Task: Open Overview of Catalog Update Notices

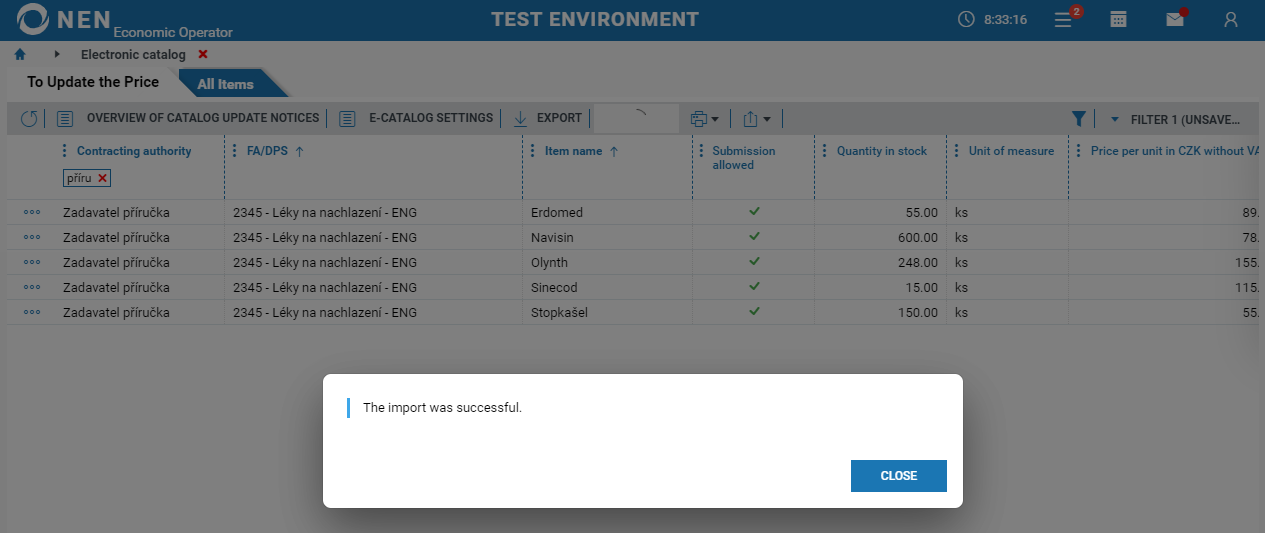Action: tap(202, 118)
